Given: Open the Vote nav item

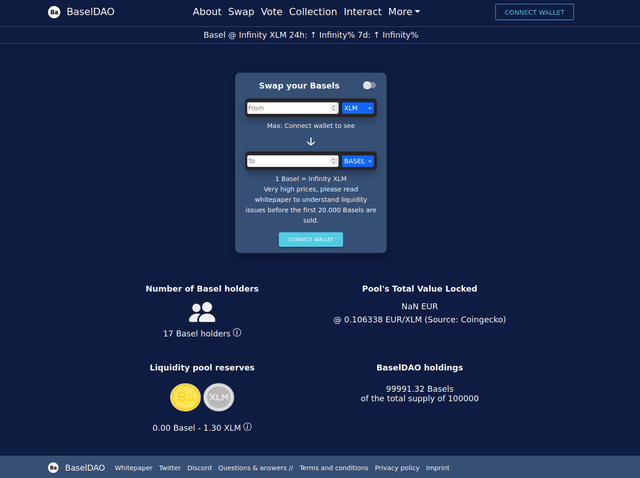Looking at the screenshot, I should (271, 12).
